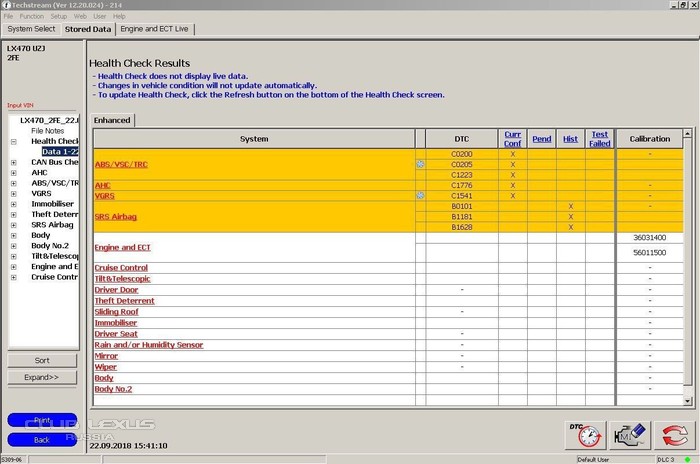Open the ABS/VSC/TRC system link

[x=121, y=164]
